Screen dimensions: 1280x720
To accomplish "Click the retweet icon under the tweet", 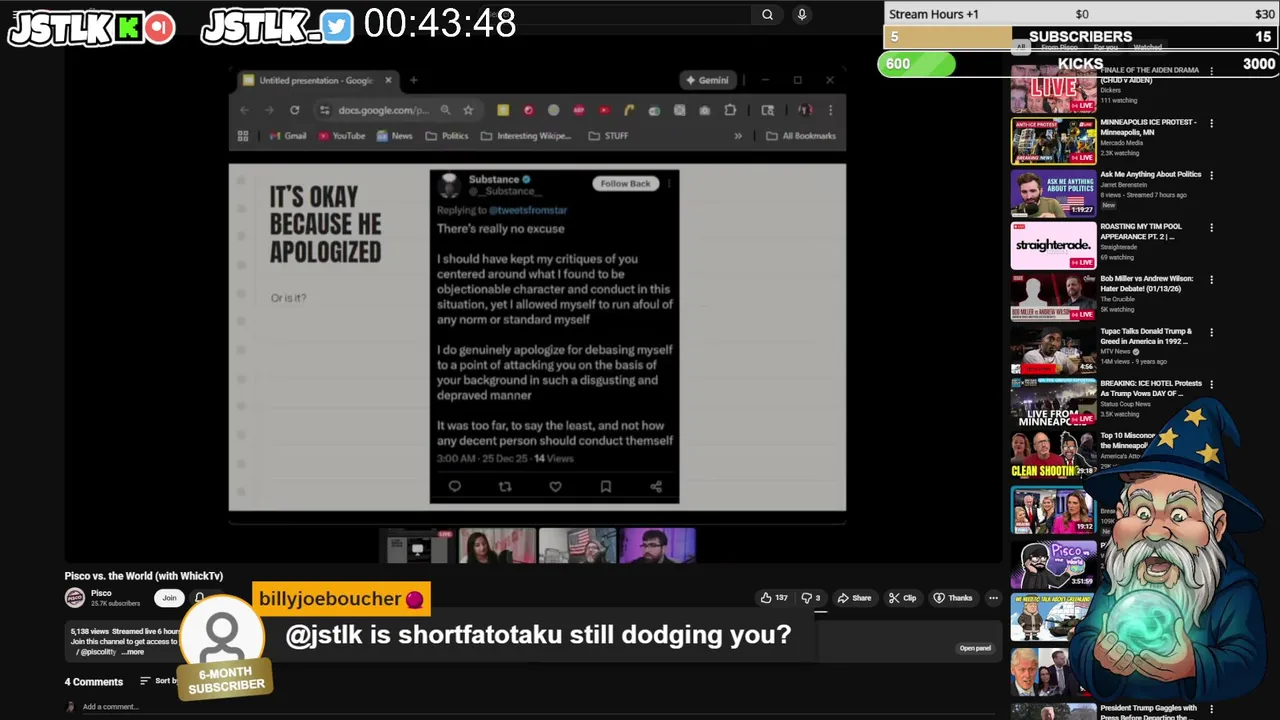I will 505,486.
